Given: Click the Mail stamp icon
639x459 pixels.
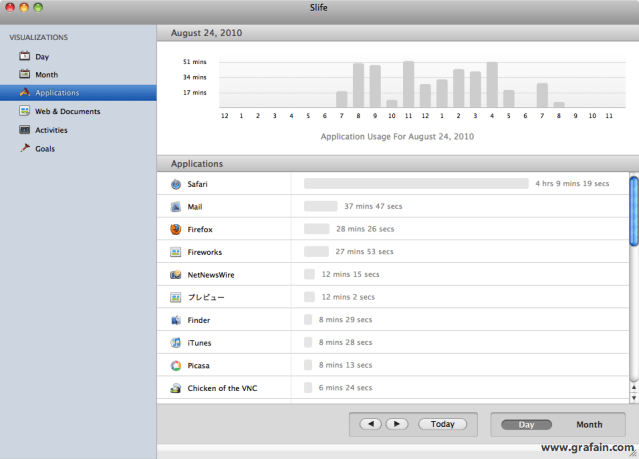Looking at the screenshot, I should 176,207.
